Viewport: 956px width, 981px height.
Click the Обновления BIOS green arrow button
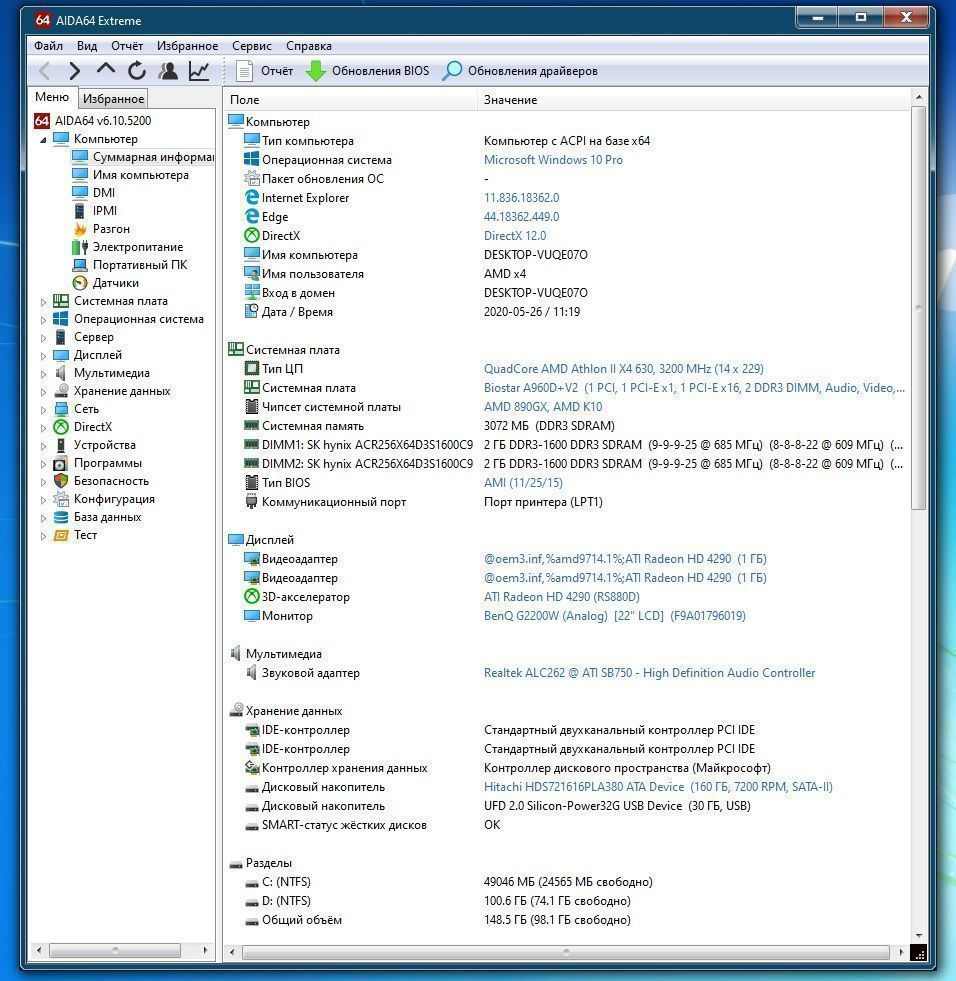(368, 71)
